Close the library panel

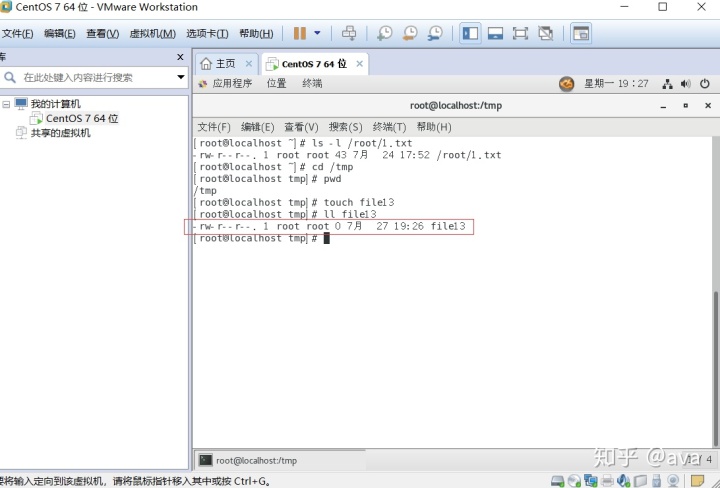pyautogui.click(x=180, y=57)
